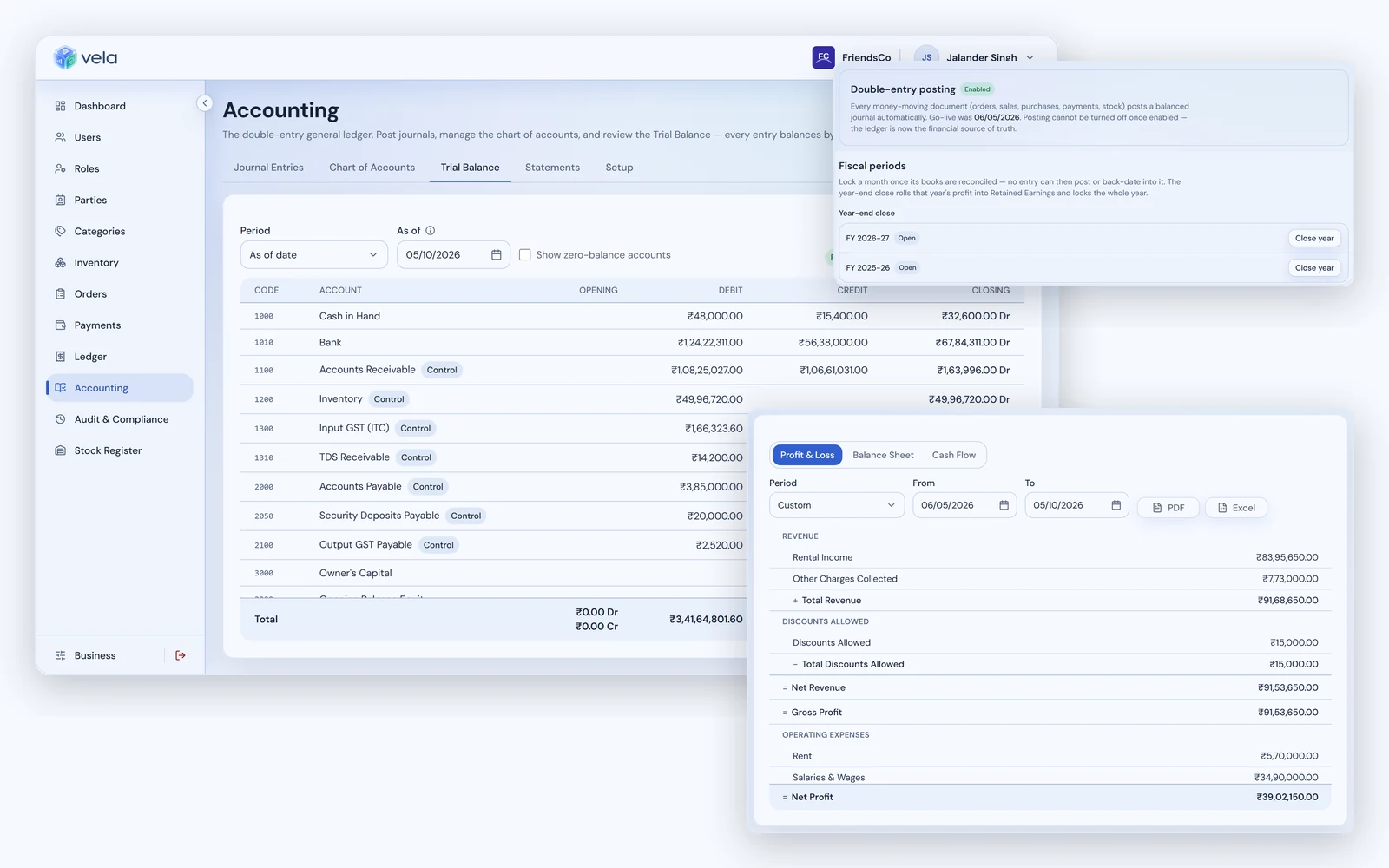Export statement to Excel
The width and height of the screenshot is (1389, 868).
1236,508
